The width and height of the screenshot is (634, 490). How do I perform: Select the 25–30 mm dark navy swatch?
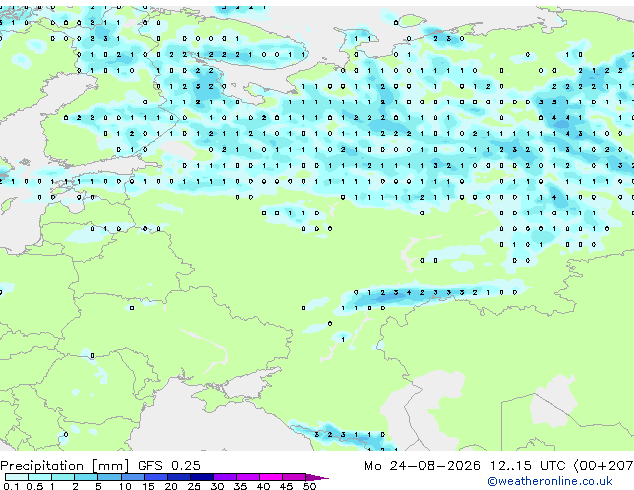[201, 477]
